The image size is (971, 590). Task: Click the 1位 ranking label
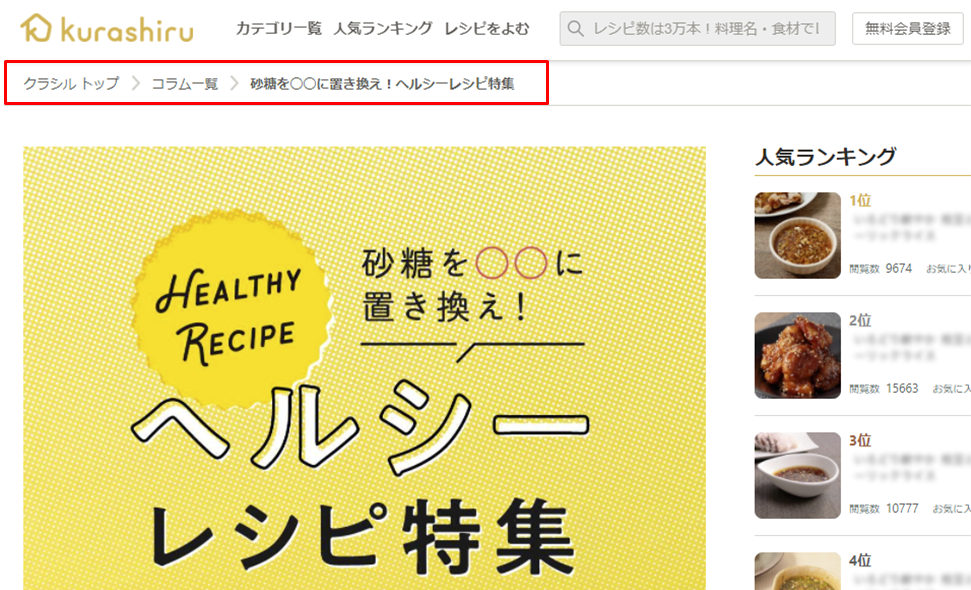860,201
